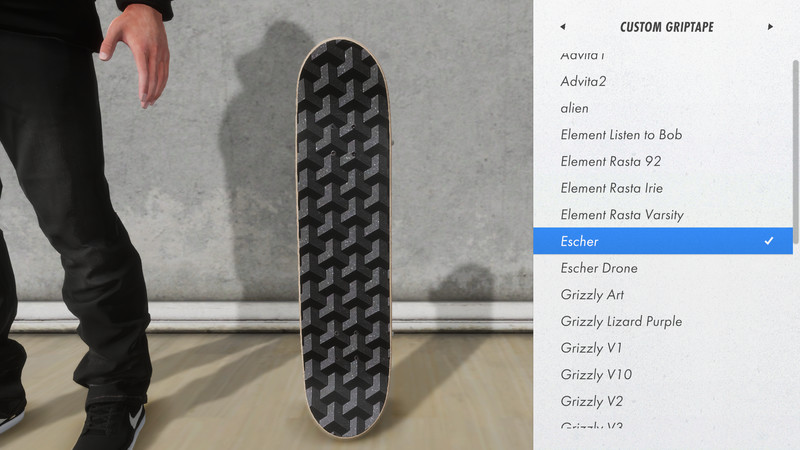Select the Escher Drone griptape
The height and width of the screenshot is (450, 800).
point(663,268)
